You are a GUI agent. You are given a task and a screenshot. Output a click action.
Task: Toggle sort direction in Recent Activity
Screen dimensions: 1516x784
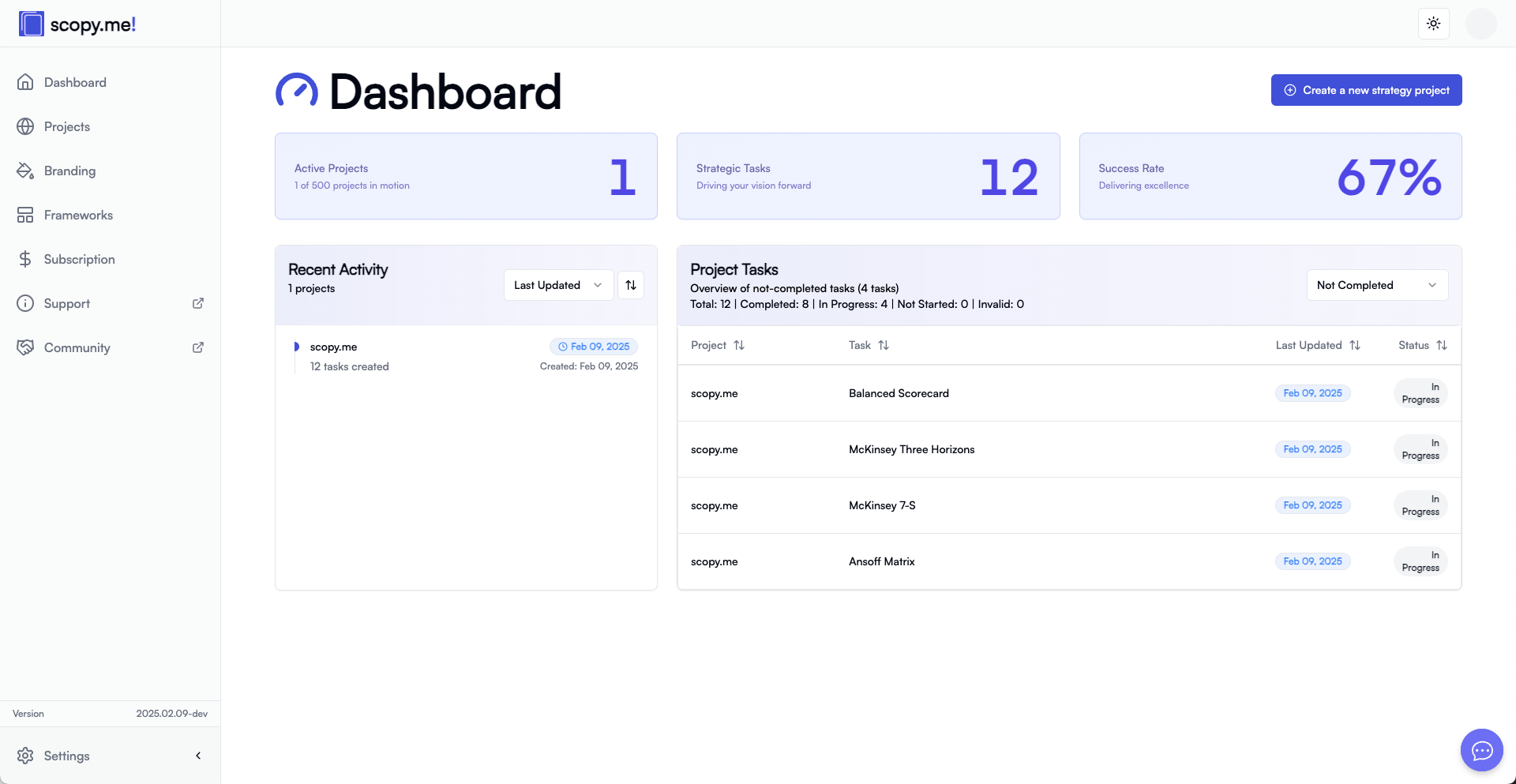click(x=631, y=285)
